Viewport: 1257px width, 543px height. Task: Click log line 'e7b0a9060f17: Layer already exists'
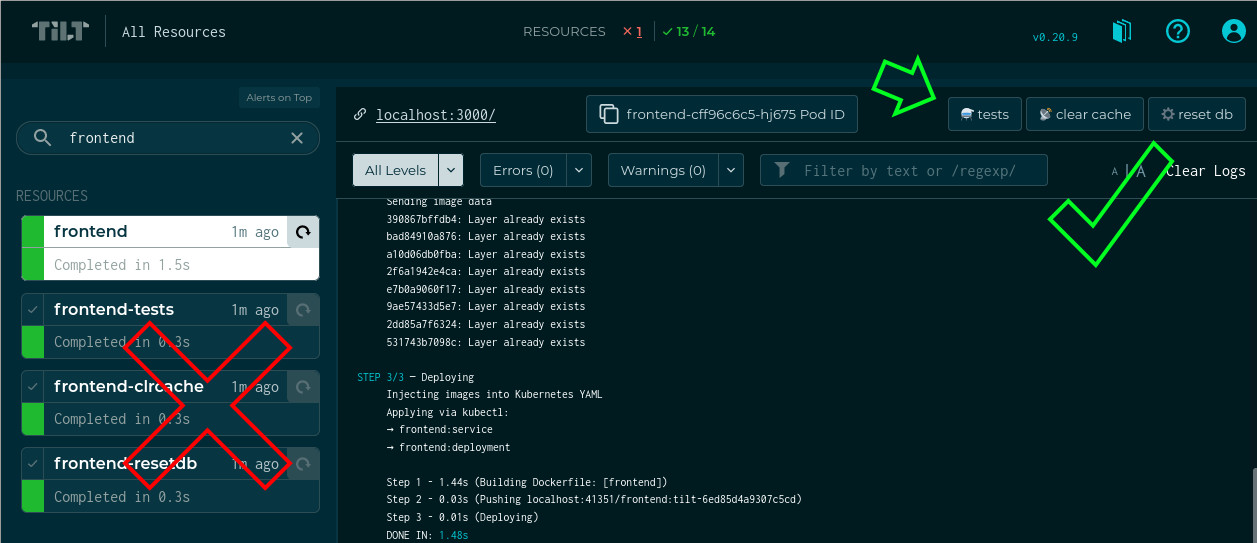click(486, 289)
